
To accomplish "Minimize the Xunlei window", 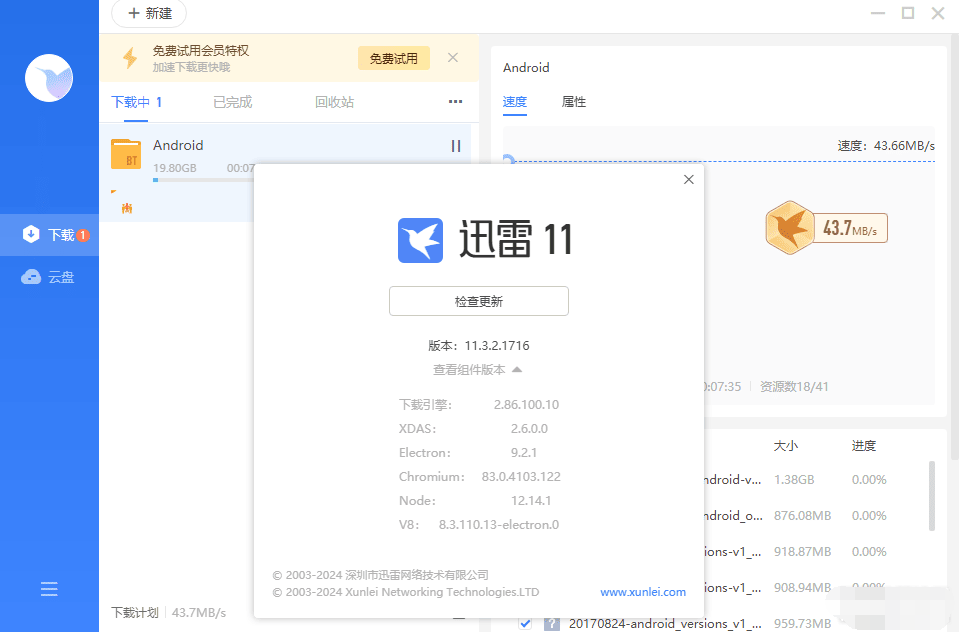I will 878,13.
